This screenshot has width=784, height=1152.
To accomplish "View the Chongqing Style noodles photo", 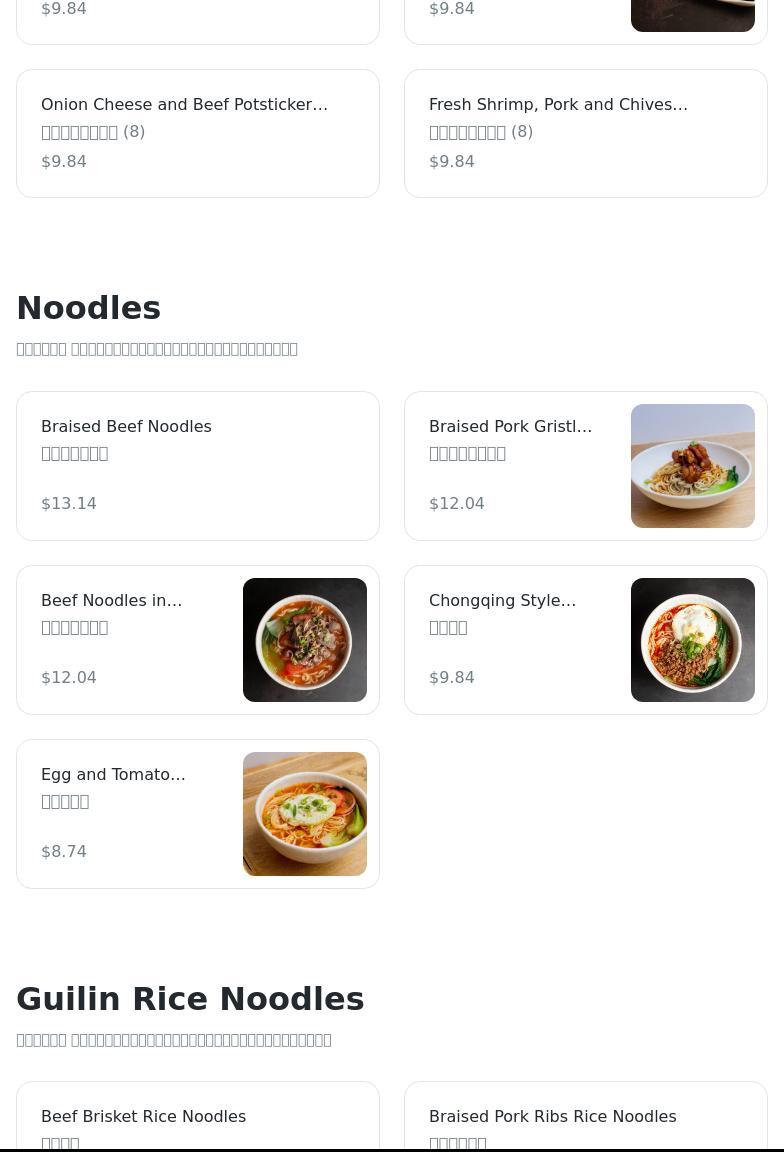I will (x=692, y=640).
